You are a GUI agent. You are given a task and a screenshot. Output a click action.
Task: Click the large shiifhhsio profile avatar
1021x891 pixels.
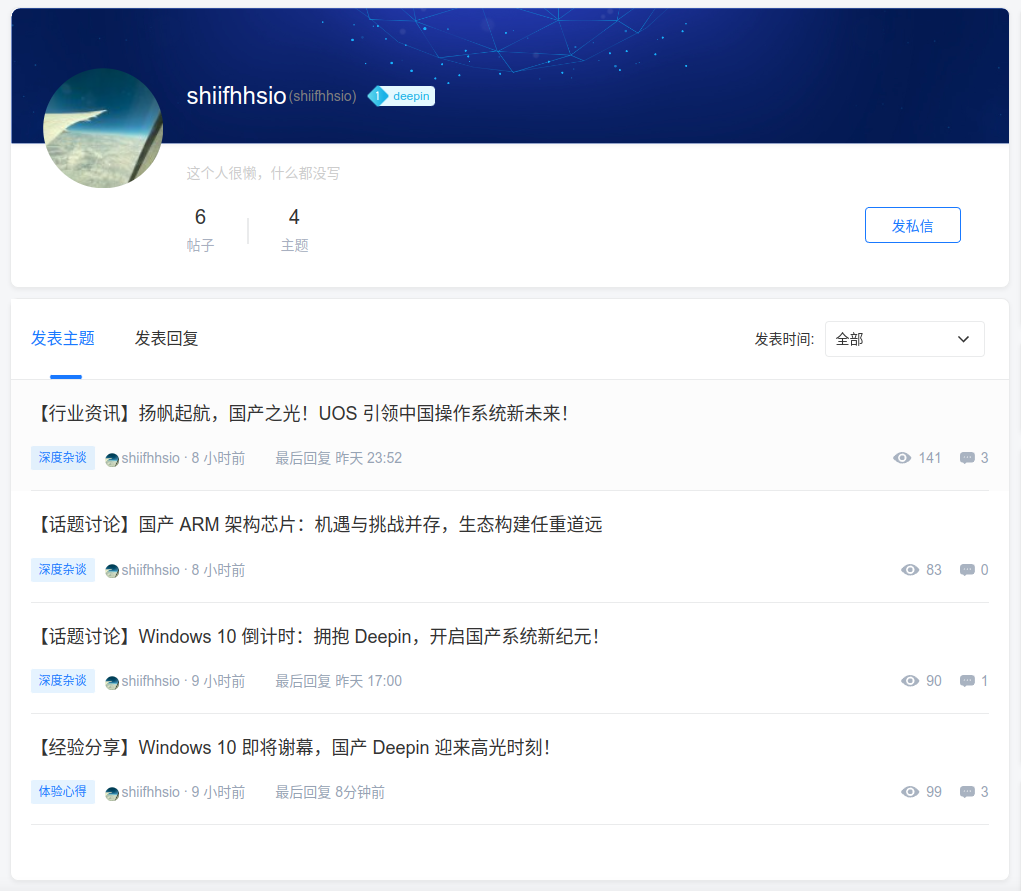[x=103, y=128]
